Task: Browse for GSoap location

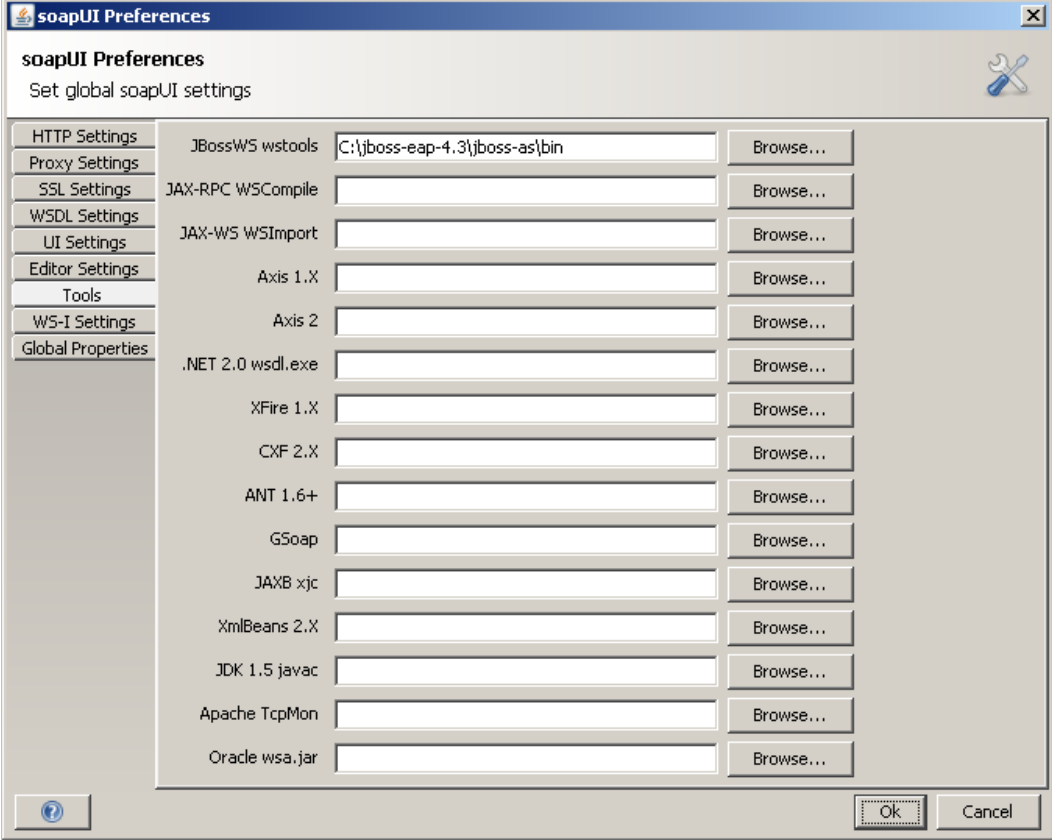Action: pos(790,539)
